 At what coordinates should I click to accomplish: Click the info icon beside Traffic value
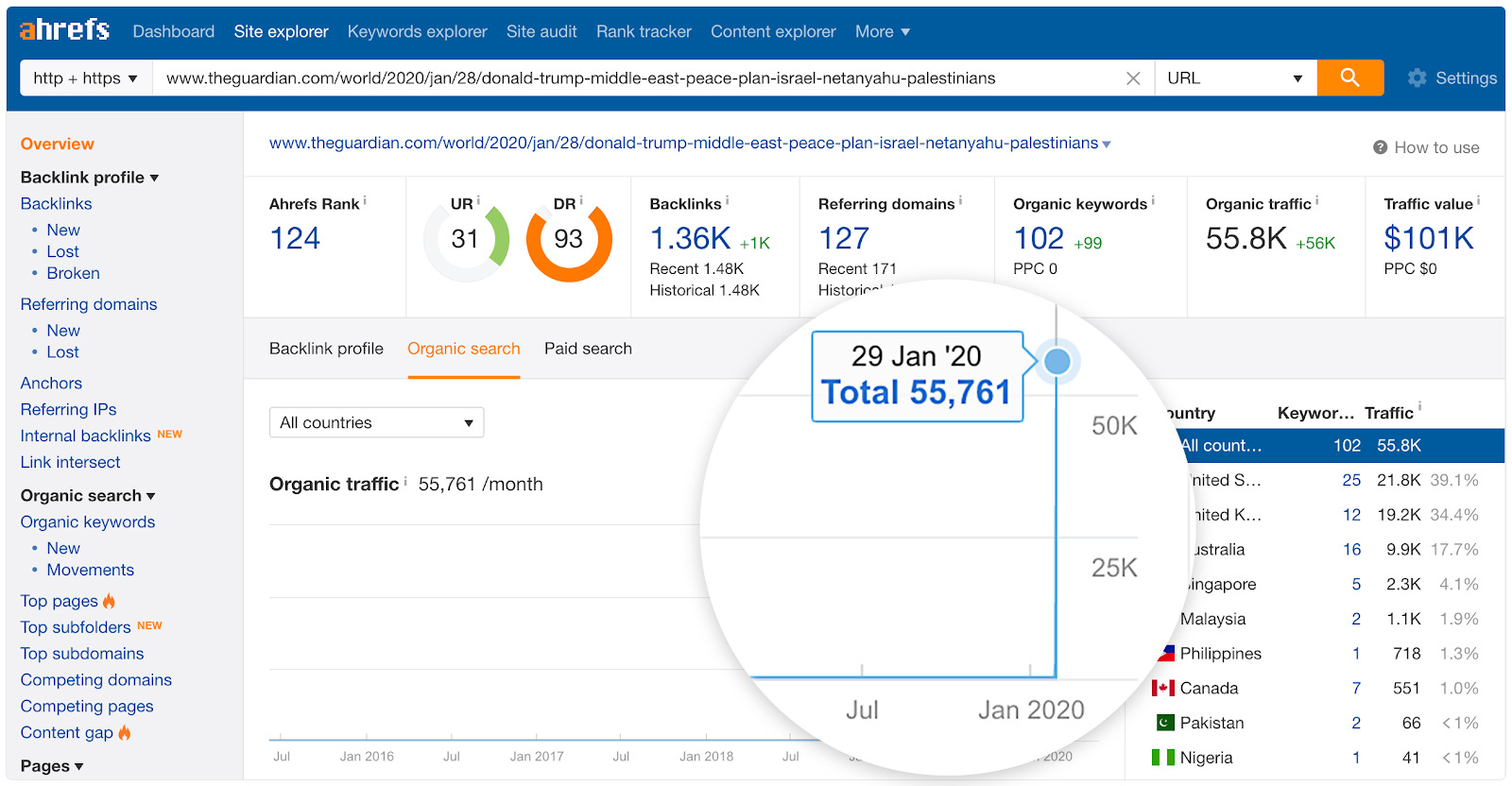click(1478, 201)
